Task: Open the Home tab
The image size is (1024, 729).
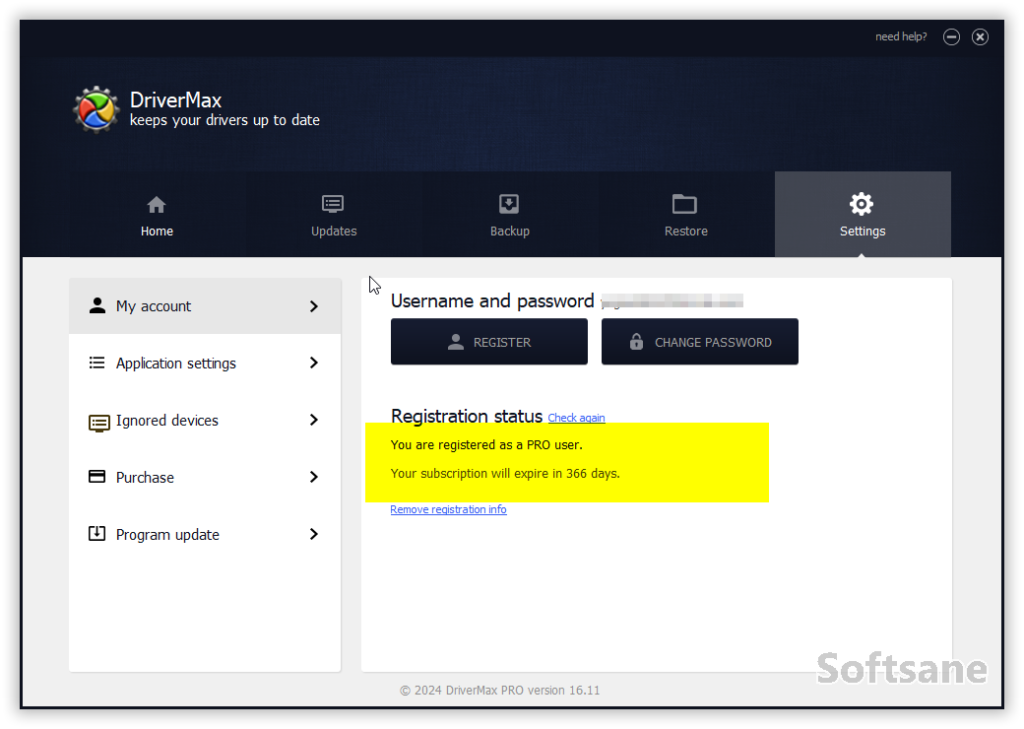Action: click(x=157, y=214)
